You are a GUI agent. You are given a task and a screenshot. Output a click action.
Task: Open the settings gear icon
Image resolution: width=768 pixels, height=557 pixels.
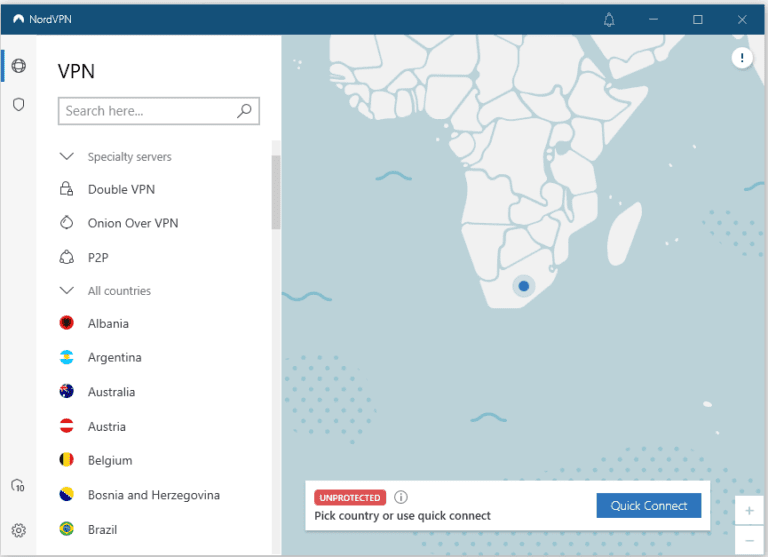coord(18,530)
